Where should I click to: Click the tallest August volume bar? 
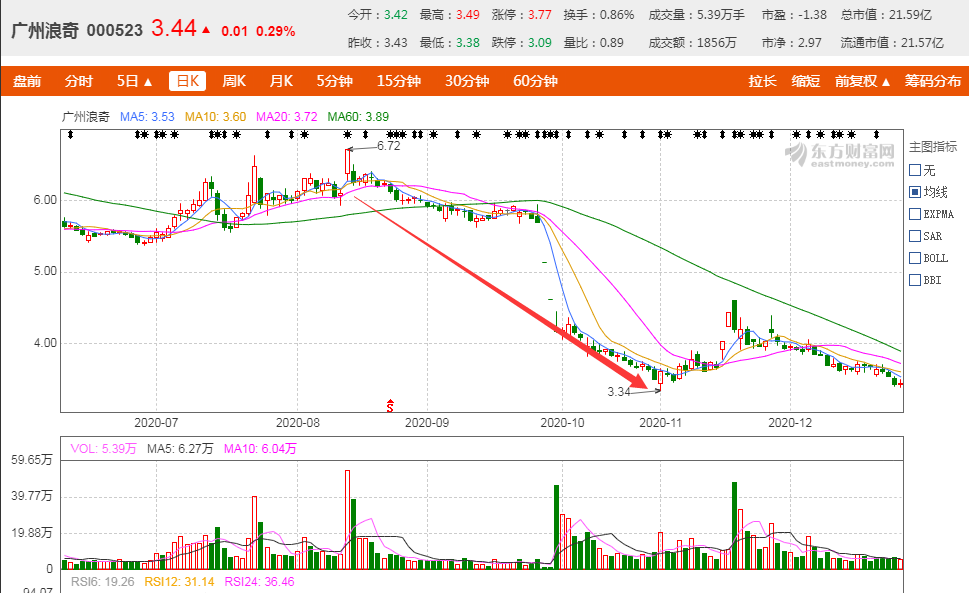click(347, 520)
